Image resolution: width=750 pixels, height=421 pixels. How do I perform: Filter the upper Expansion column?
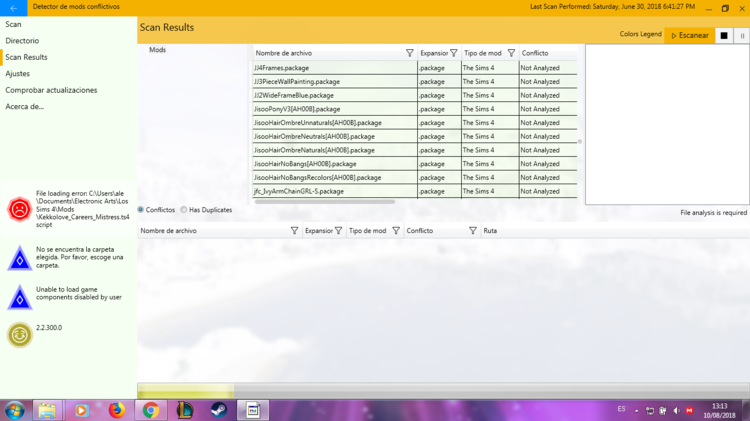(x=453, y=53)
